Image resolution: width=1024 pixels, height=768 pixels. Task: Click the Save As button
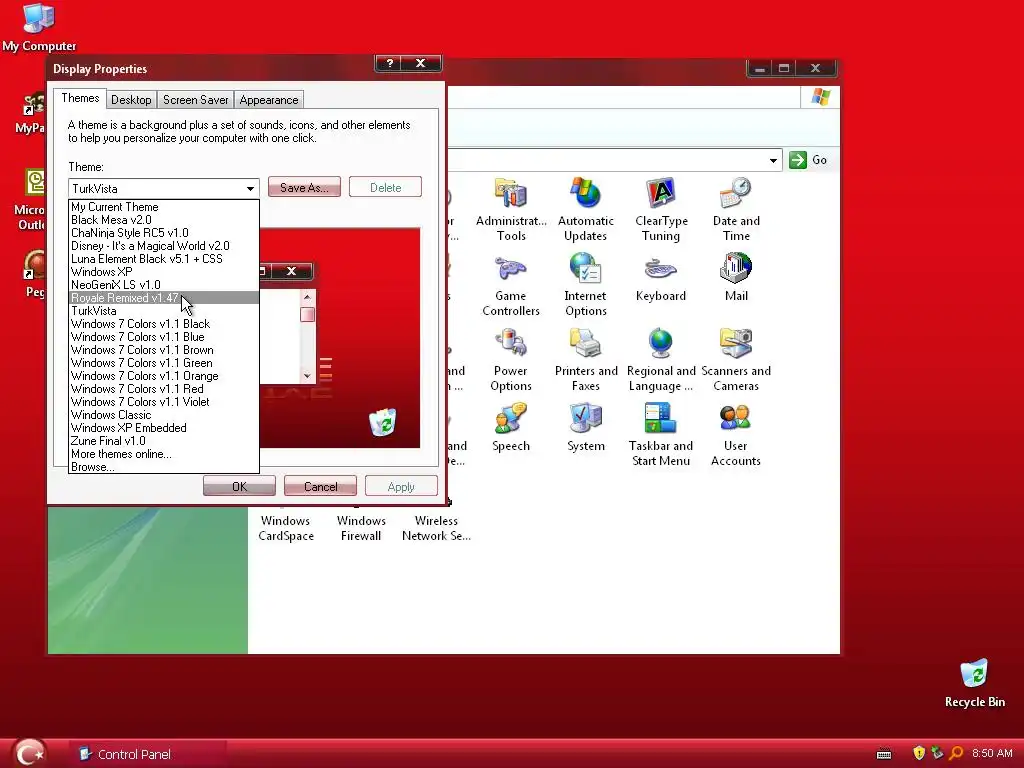(x=304, y=187)
